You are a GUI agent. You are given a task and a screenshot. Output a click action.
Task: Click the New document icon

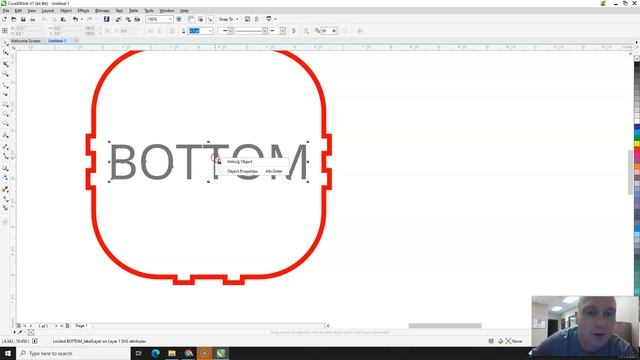point(4,19)
